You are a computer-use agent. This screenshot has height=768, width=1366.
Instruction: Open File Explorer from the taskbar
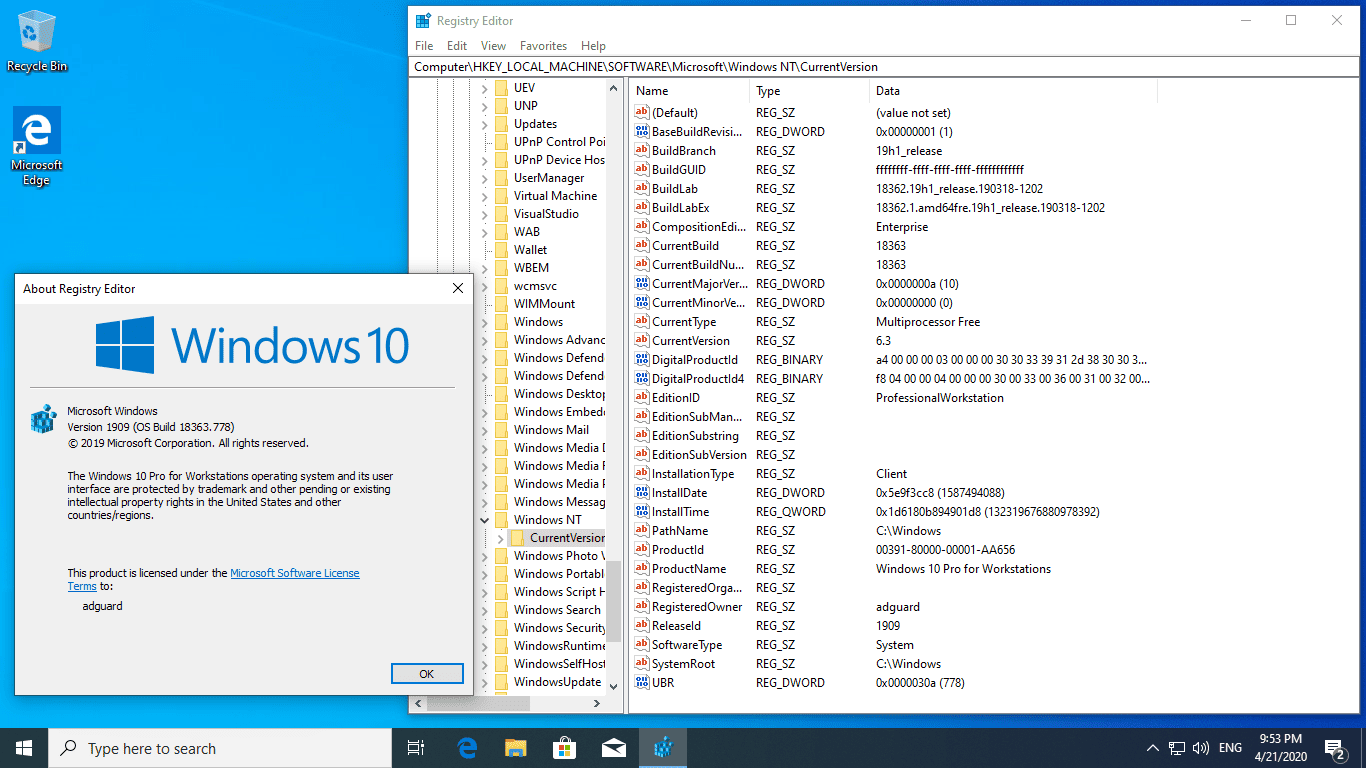click(x=516, y=748)
